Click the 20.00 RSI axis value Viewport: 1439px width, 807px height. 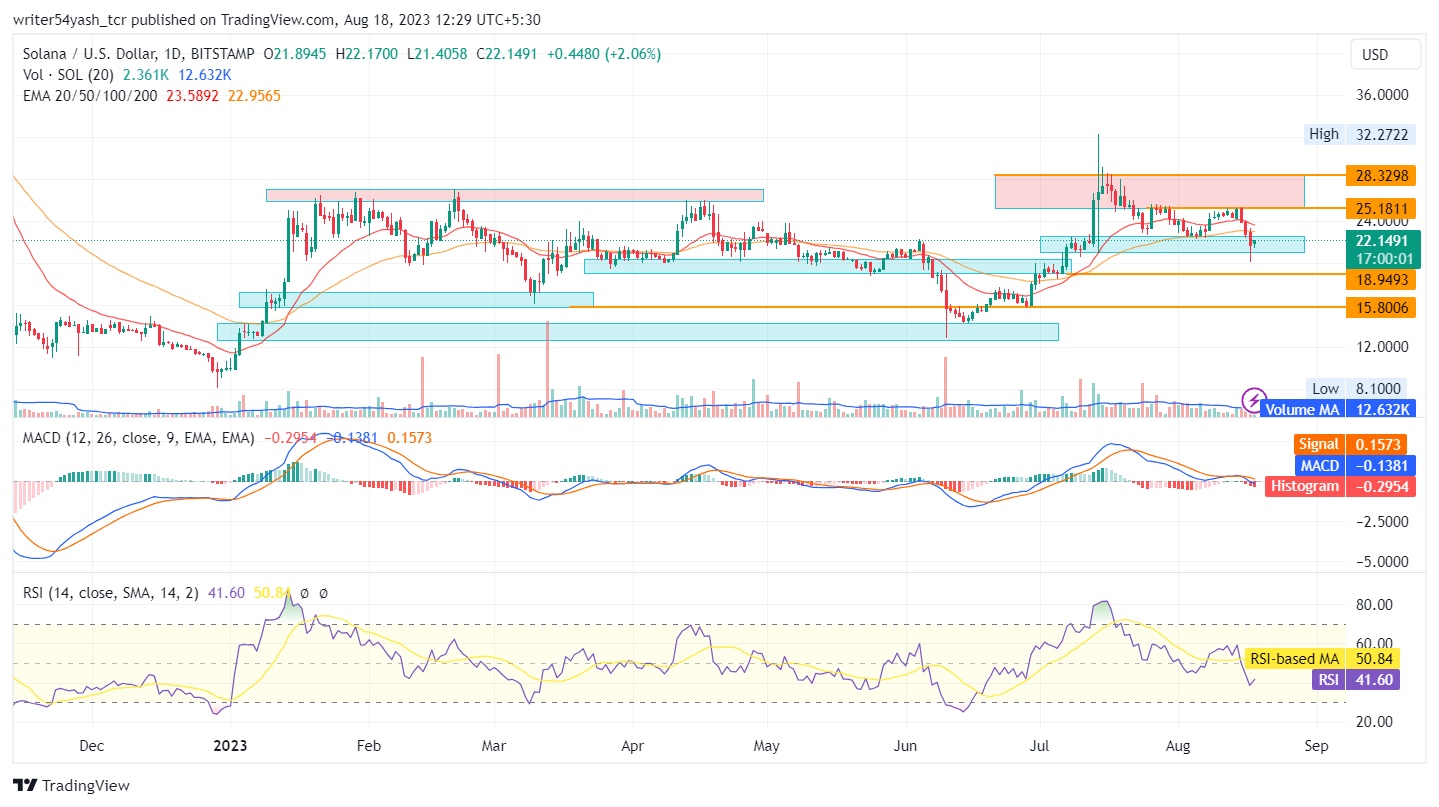click(1375, 721)
